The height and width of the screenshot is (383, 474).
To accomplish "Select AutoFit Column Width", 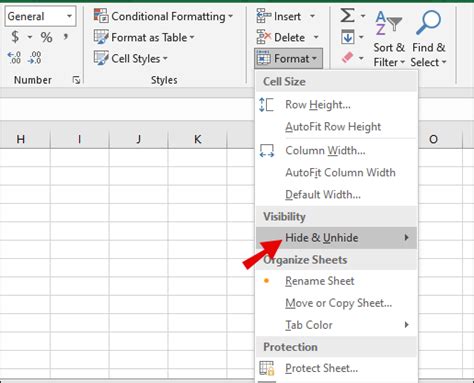I will point(336,173).
